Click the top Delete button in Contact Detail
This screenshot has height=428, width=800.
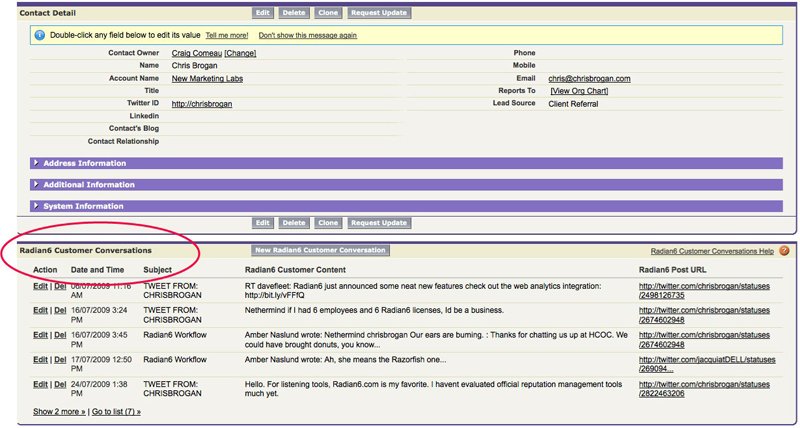tap(294, 13)
